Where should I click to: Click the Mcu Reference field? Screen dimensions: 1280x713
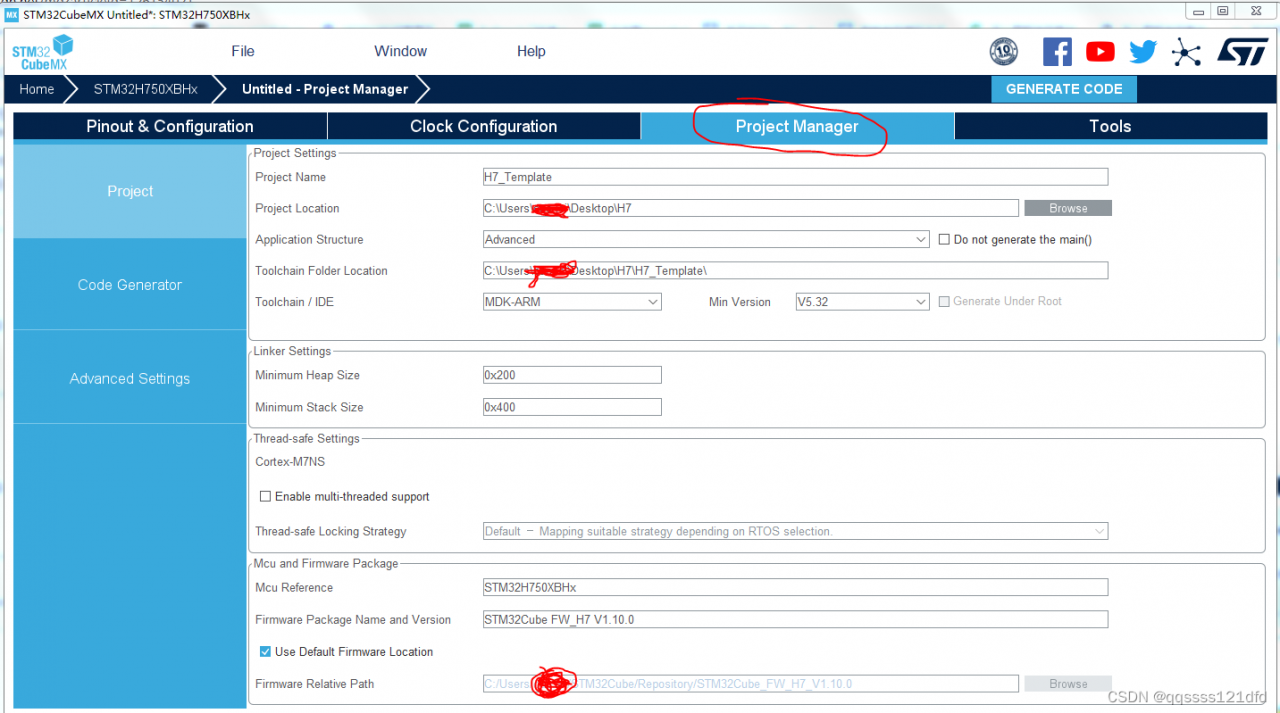pos(795,587)
